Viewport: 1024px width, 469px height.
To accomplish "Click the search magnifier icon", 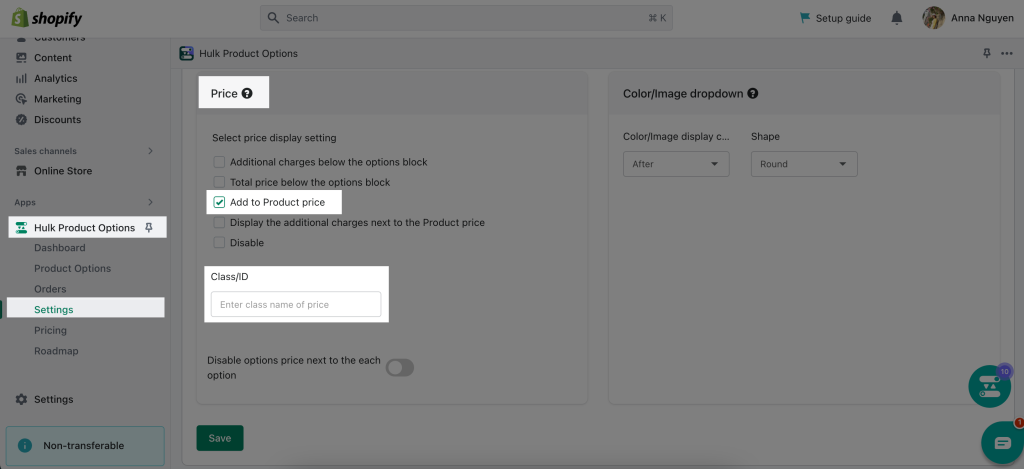I will (x=274, y=18).
